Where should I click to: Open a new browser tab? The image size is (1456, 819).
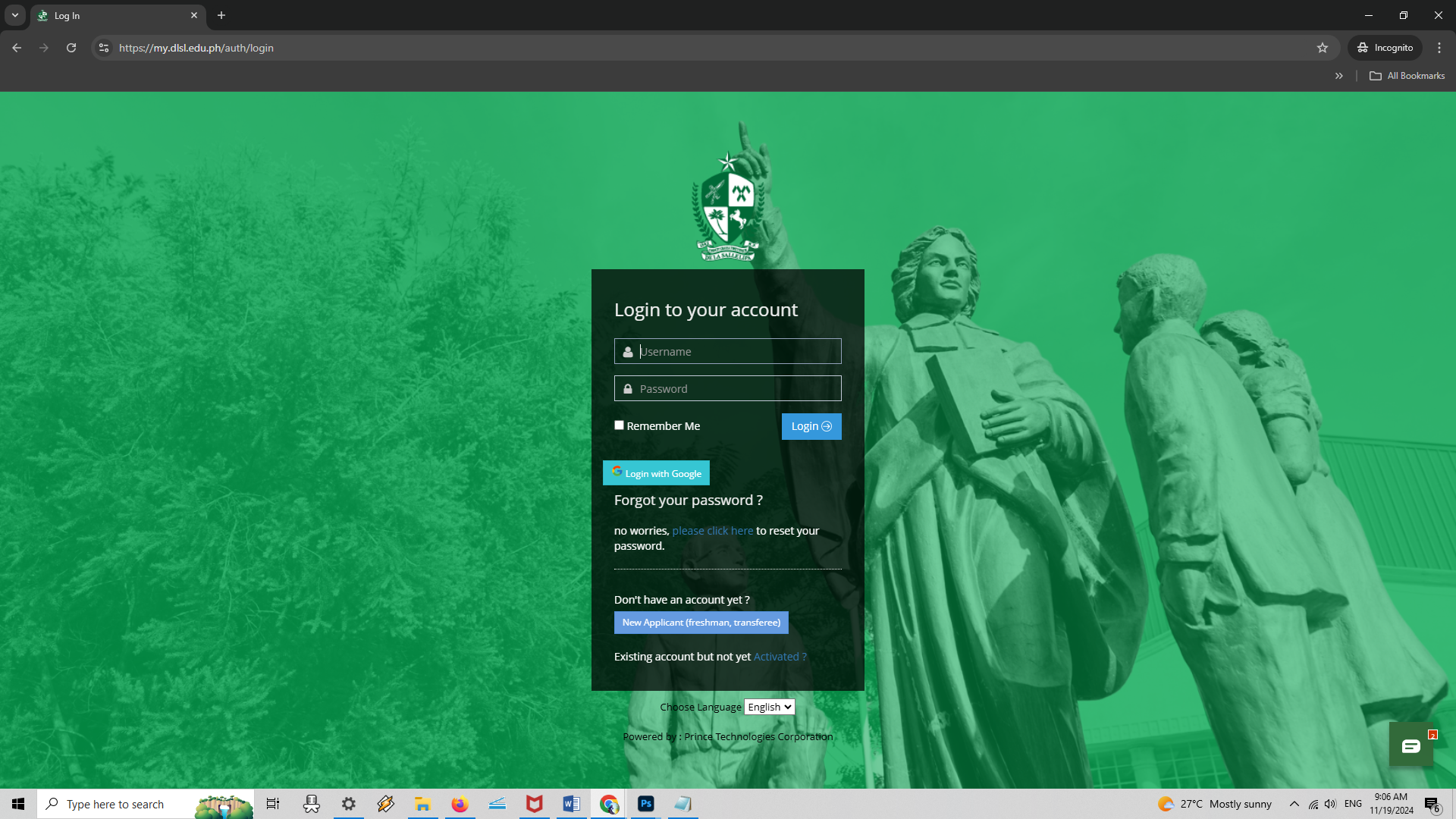(x=221, y=15)
